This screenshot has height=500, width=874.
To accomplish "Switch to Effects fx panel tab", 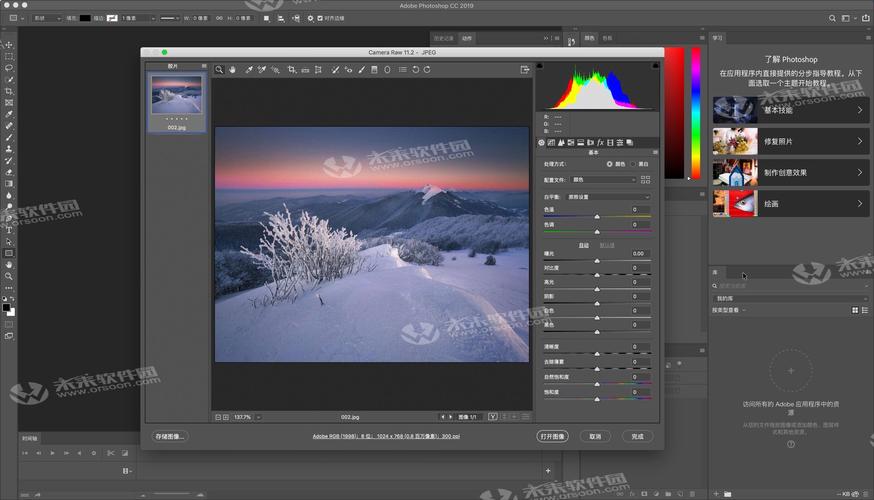I will tap(600, 143).
